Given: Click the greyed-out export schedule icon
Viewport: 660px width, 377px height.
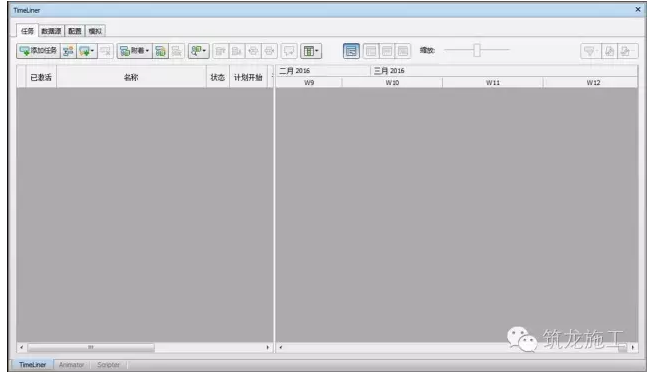Looking at the screenshot, I should tap(627, 51).
